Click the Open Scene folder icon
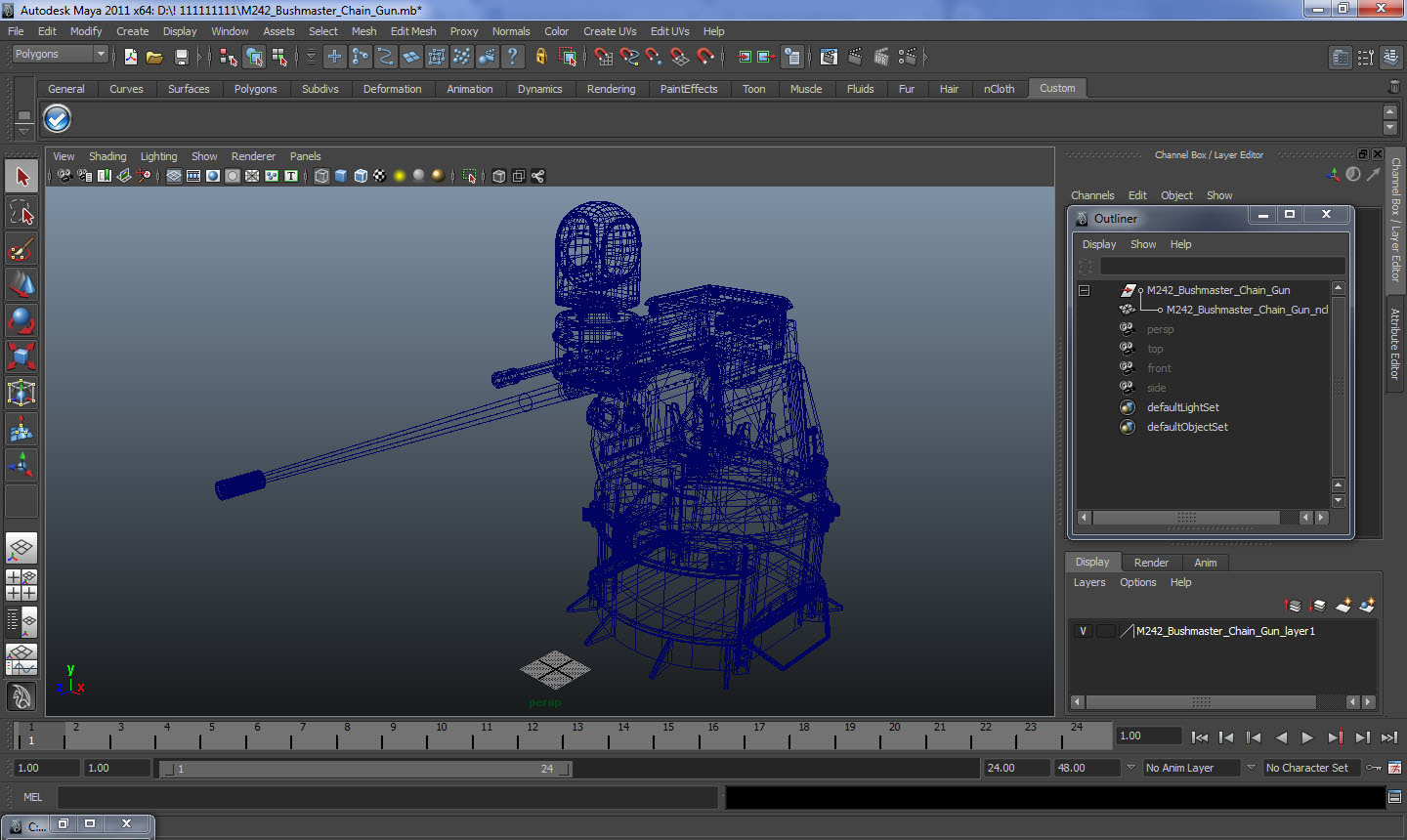 pos(154,58)
